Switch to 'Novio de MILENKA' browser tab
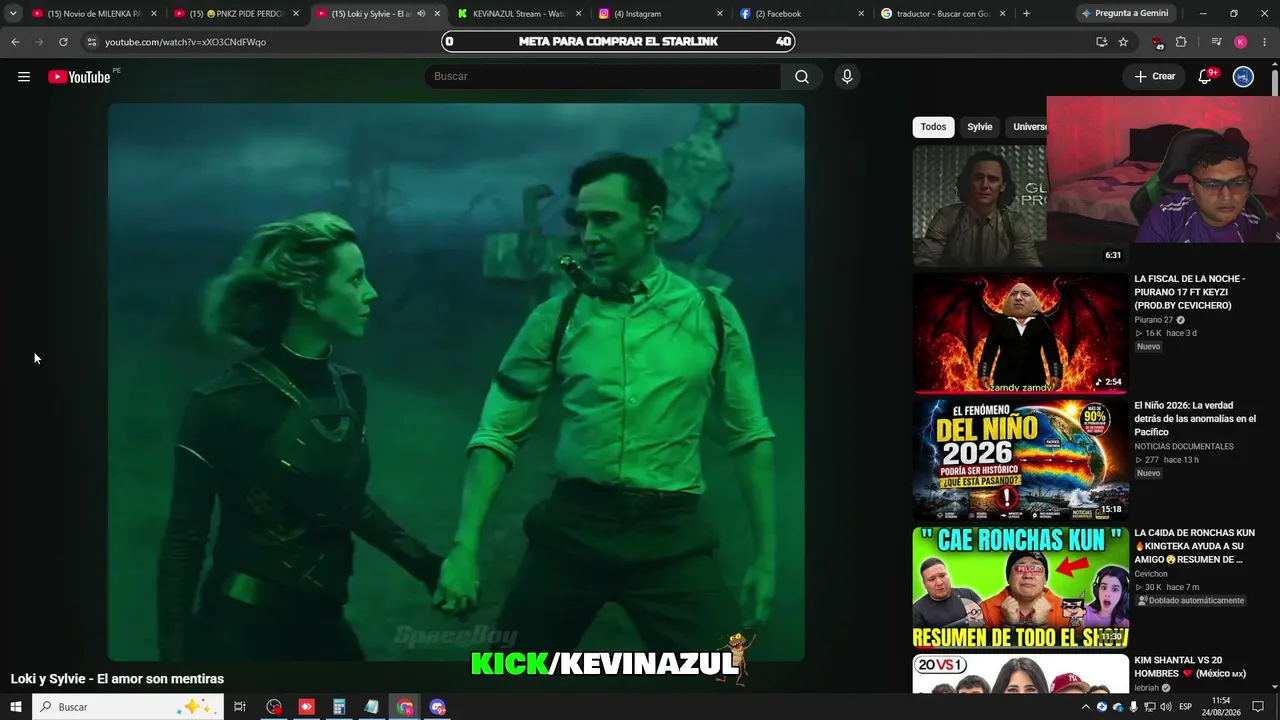This screenshot has height=720, width=1280. pyautogui.click(x=94, y=14)
